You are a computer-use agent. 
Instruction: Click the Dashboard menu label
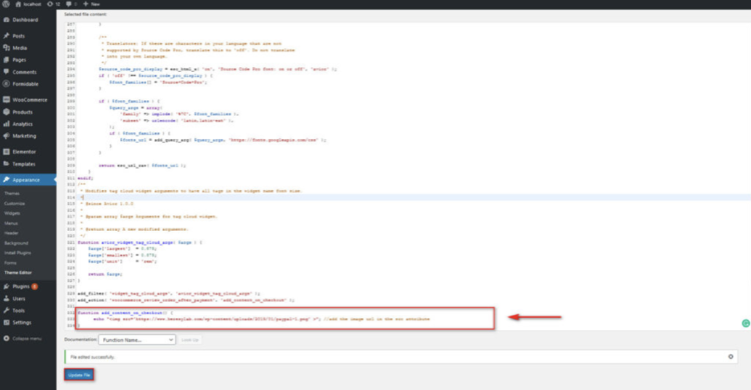(25, 20)
